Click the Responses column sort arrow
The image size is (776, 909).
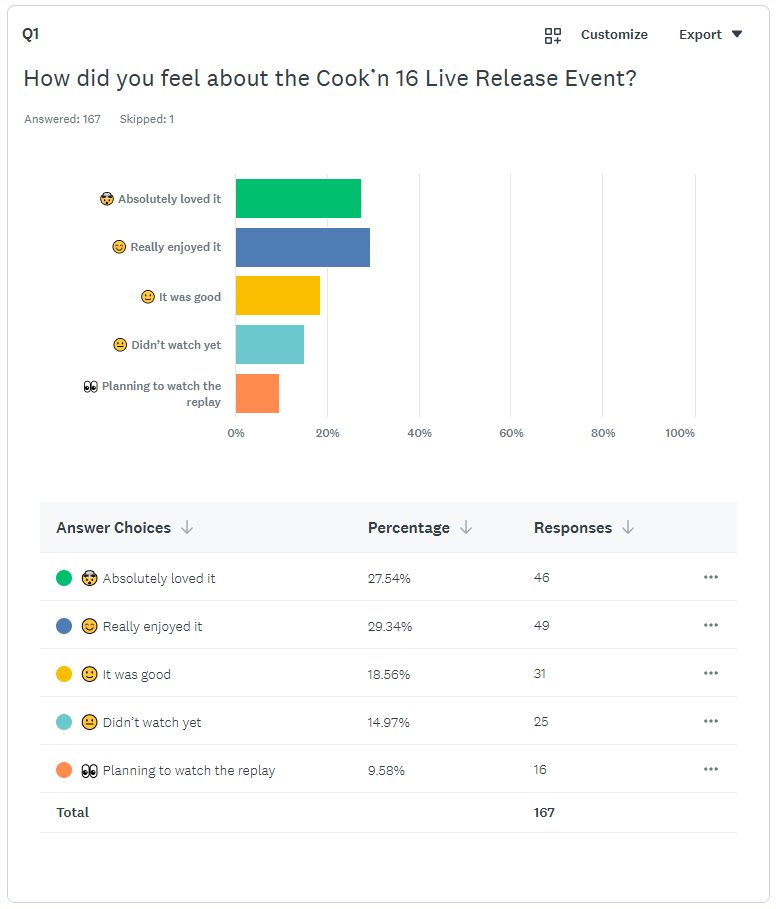(628, 528)
